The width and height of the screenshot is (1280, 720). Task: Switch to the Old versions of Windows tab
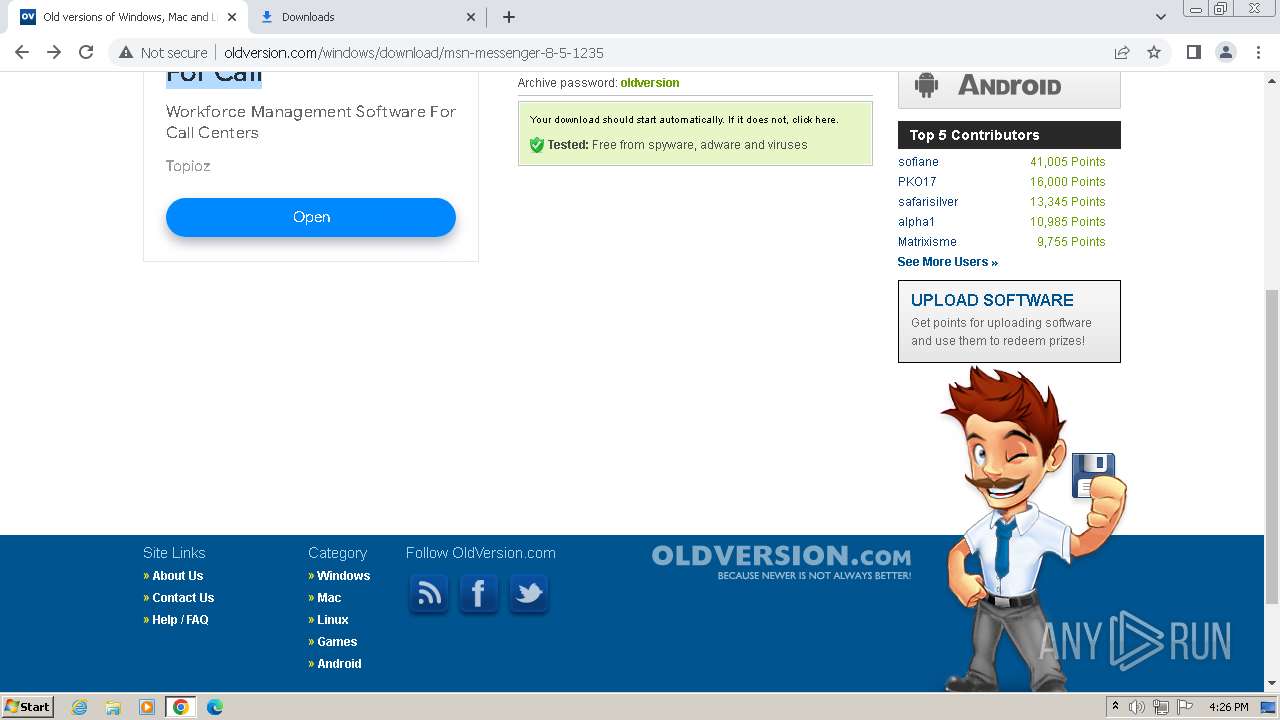point(127,17)
